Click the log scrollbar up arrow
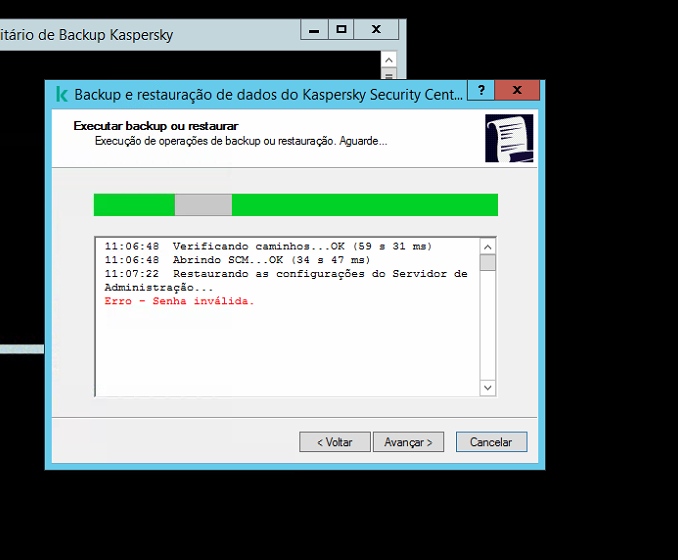 (x=488, y=247)
